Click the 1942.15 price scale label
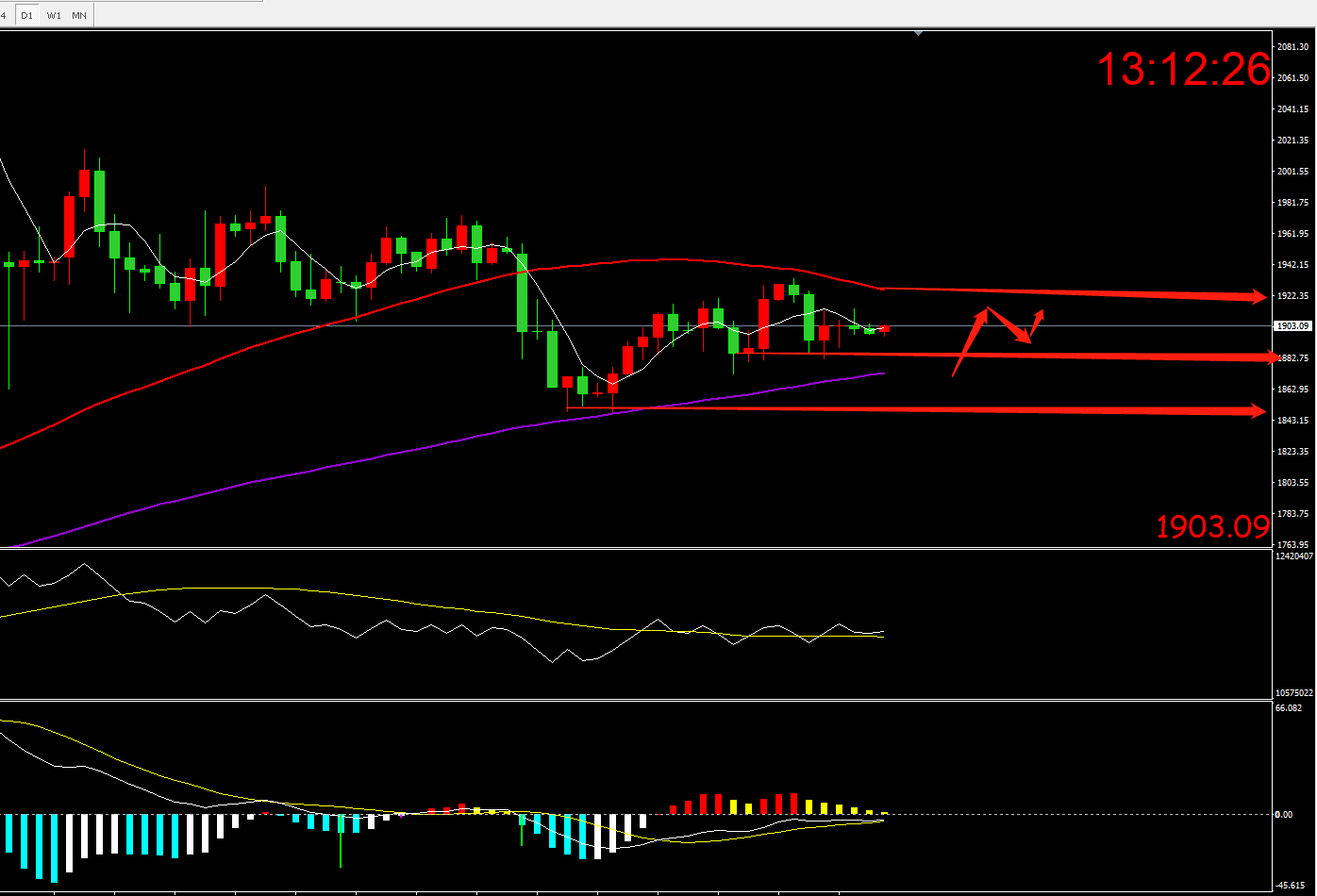The image size is (1317, 896). (1292, 265)
